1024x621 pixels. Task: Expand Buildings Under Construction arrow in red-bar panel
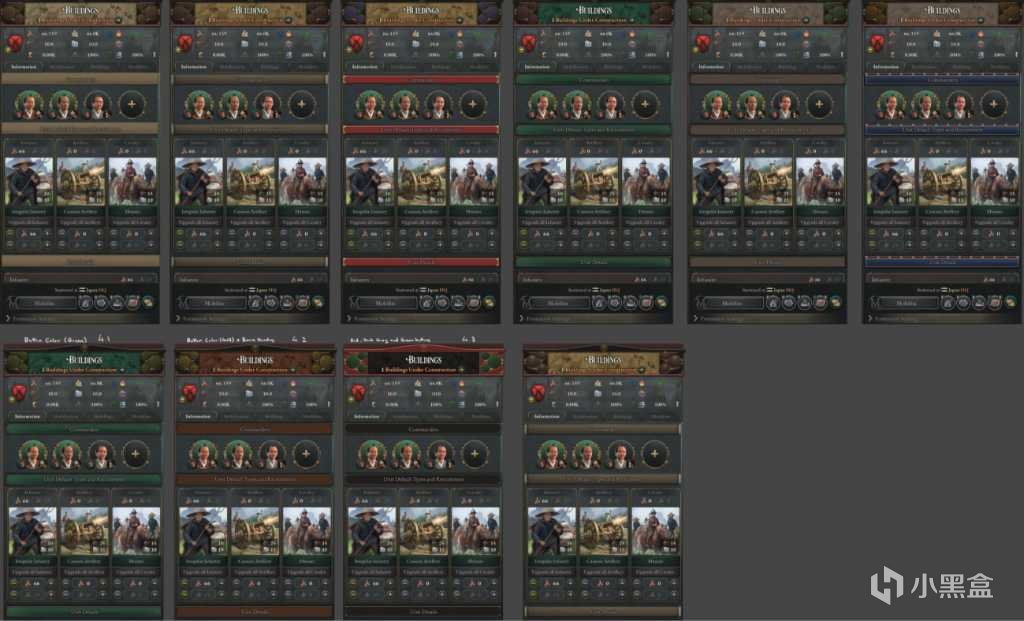click(x=460, y=20)
